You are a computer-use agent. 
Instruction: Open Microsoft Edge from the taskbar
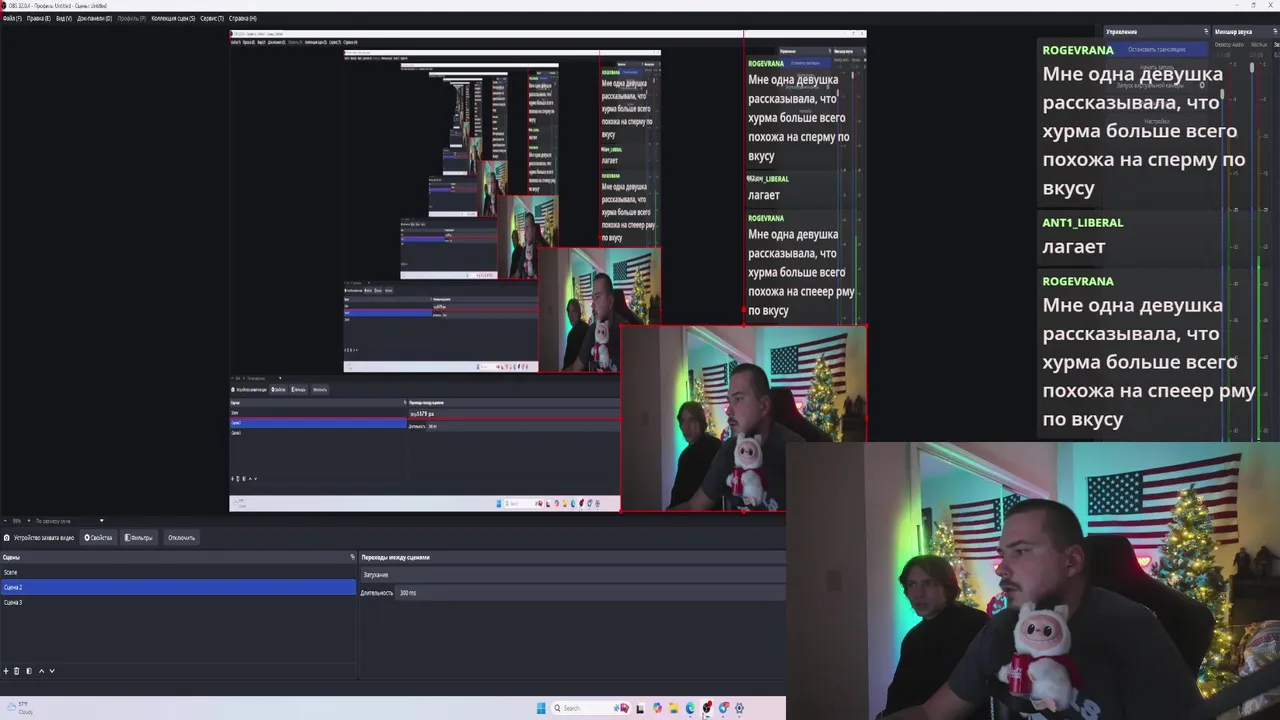click(x=690, y=708)
